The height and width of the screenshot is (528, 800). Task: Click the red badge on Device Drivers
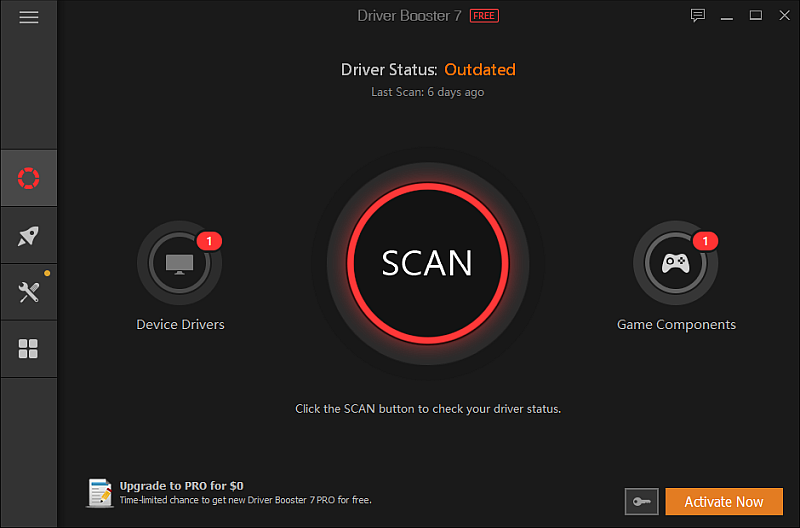pyautogui.click(x=209, y=241)
